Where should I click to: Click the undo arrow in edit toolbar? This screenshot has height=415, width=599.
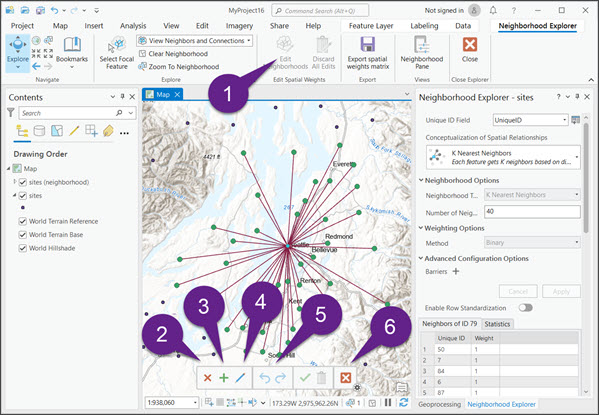[x=264, y=378]
